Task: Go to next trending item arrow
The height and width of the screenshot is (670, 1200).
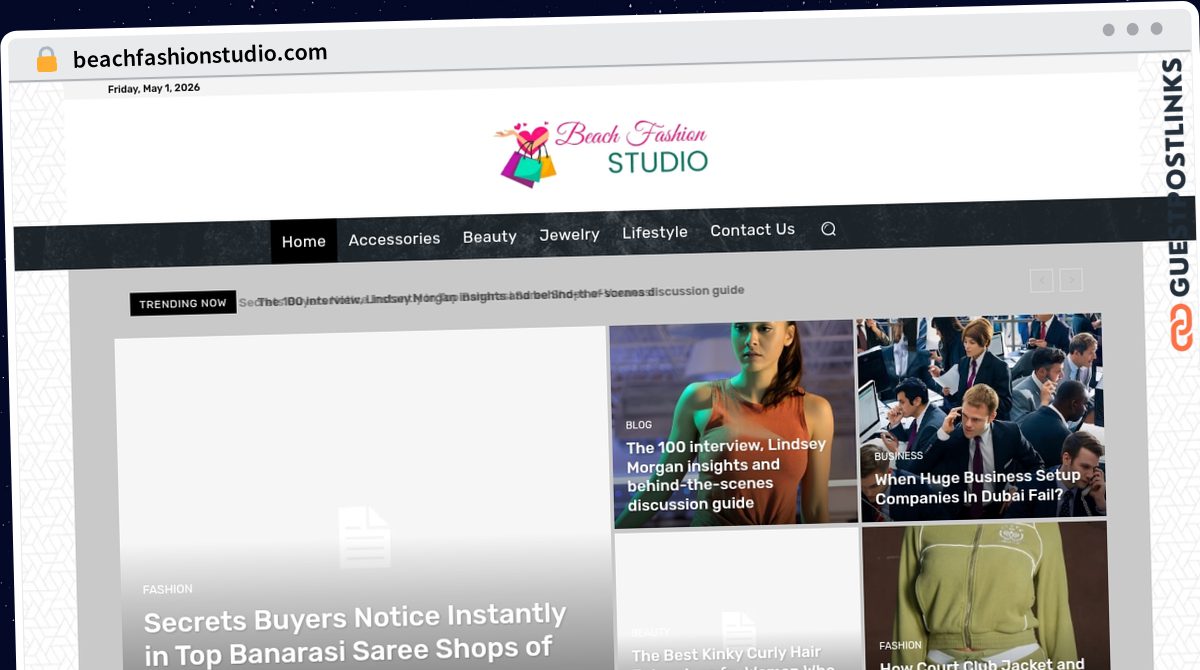Action: 1071,280
